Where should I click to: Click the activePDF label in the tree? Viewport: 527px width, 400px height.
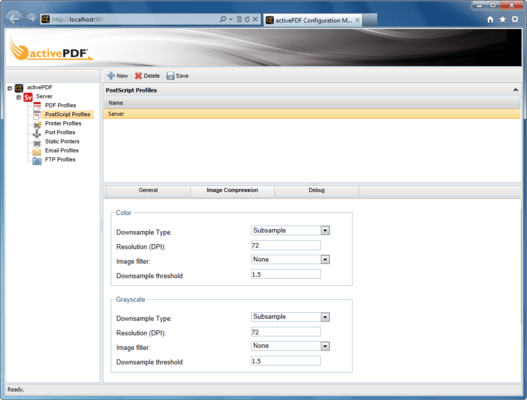click(x=39, y=87)
